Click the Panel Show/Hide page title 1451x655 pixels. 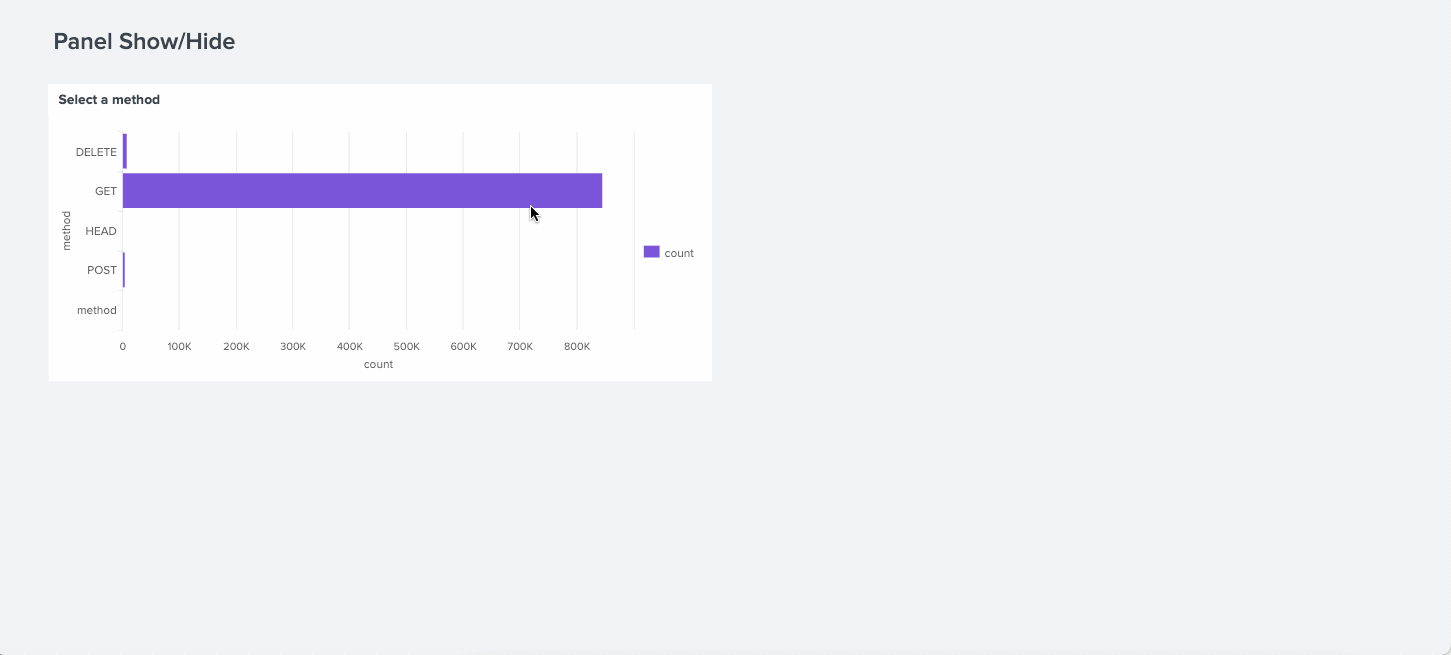click(143, 41)
